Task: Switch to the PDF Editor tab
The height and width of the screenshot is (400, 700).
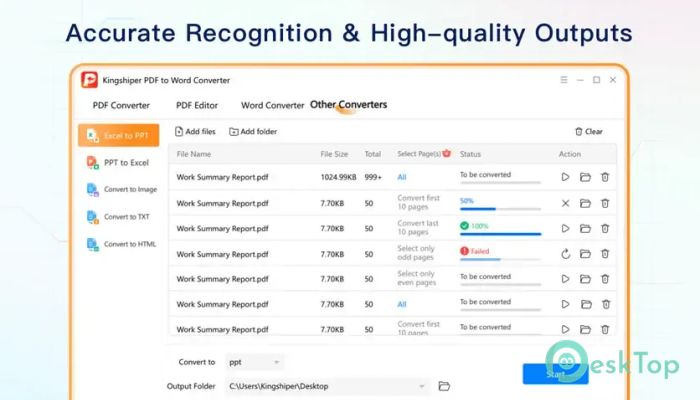Action: point(197,105)
